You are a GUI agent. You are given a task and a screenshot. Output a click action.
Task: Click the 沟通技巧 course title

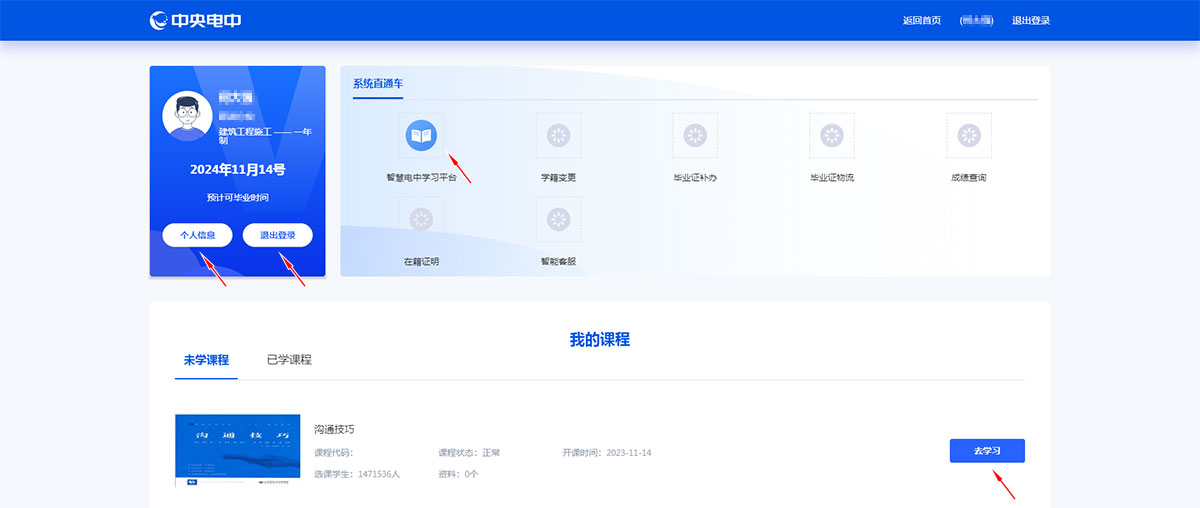click(x=334, y=429)
